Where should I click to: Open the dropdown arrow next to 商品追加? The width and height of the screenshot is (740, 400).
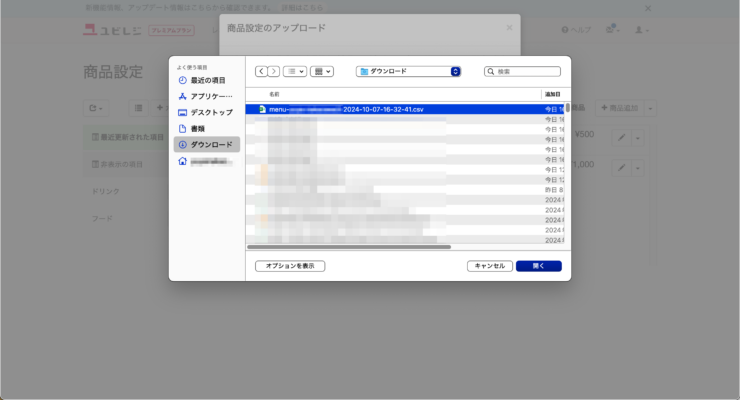pyautogui.click(x=650, y=108)
